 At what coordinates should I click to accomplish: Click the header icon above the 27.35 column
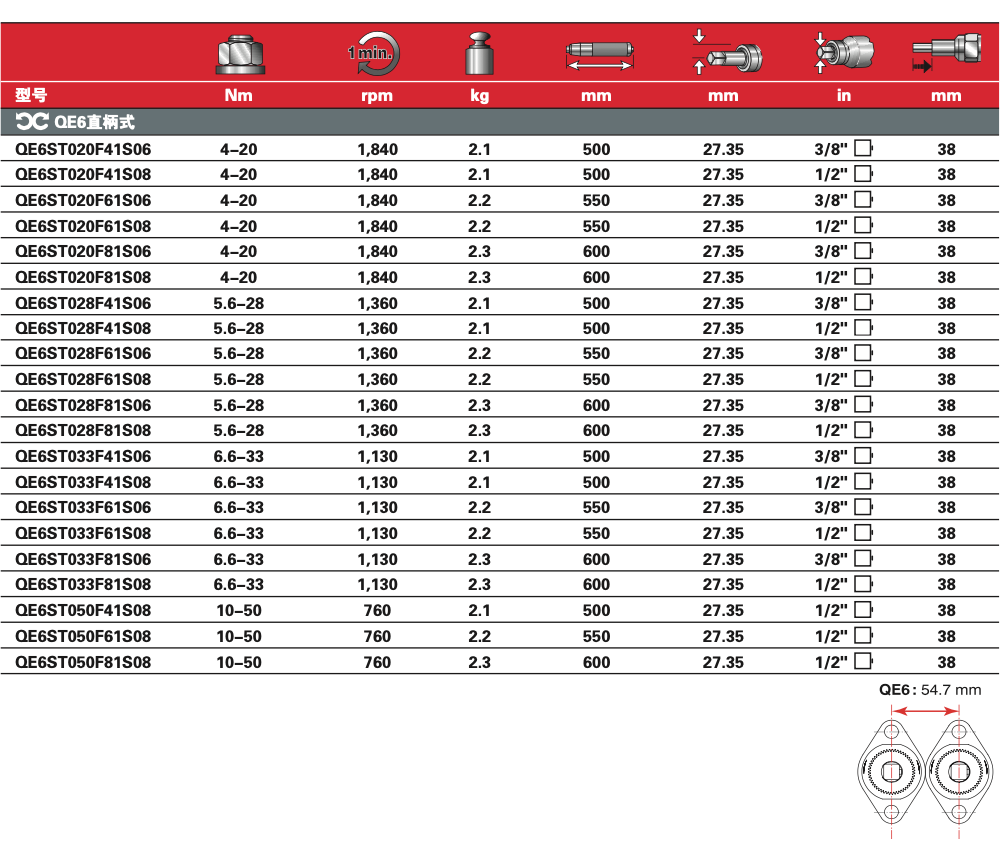727,53
